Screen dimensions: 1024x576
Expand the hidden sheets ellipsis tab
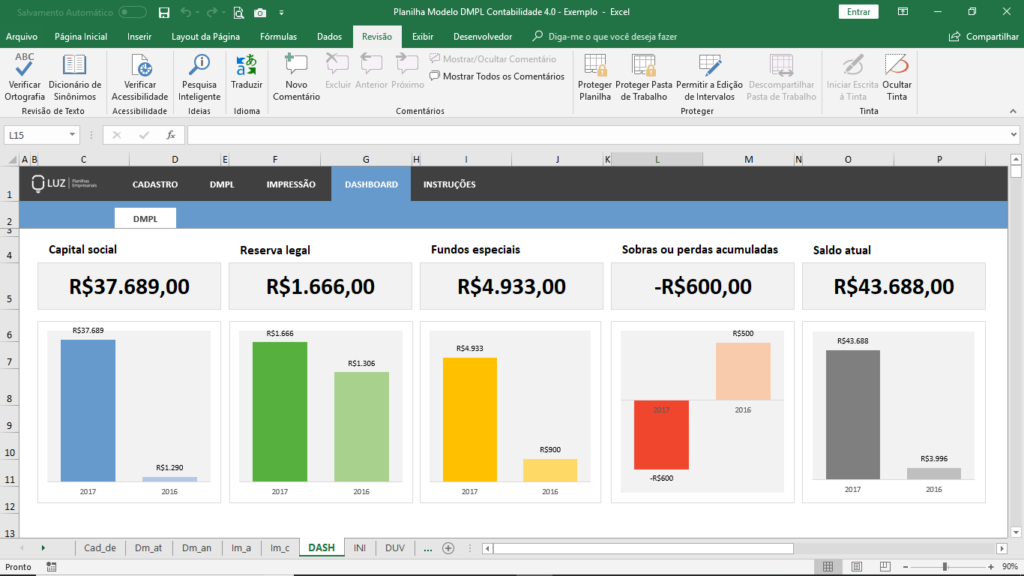point(428,548)
